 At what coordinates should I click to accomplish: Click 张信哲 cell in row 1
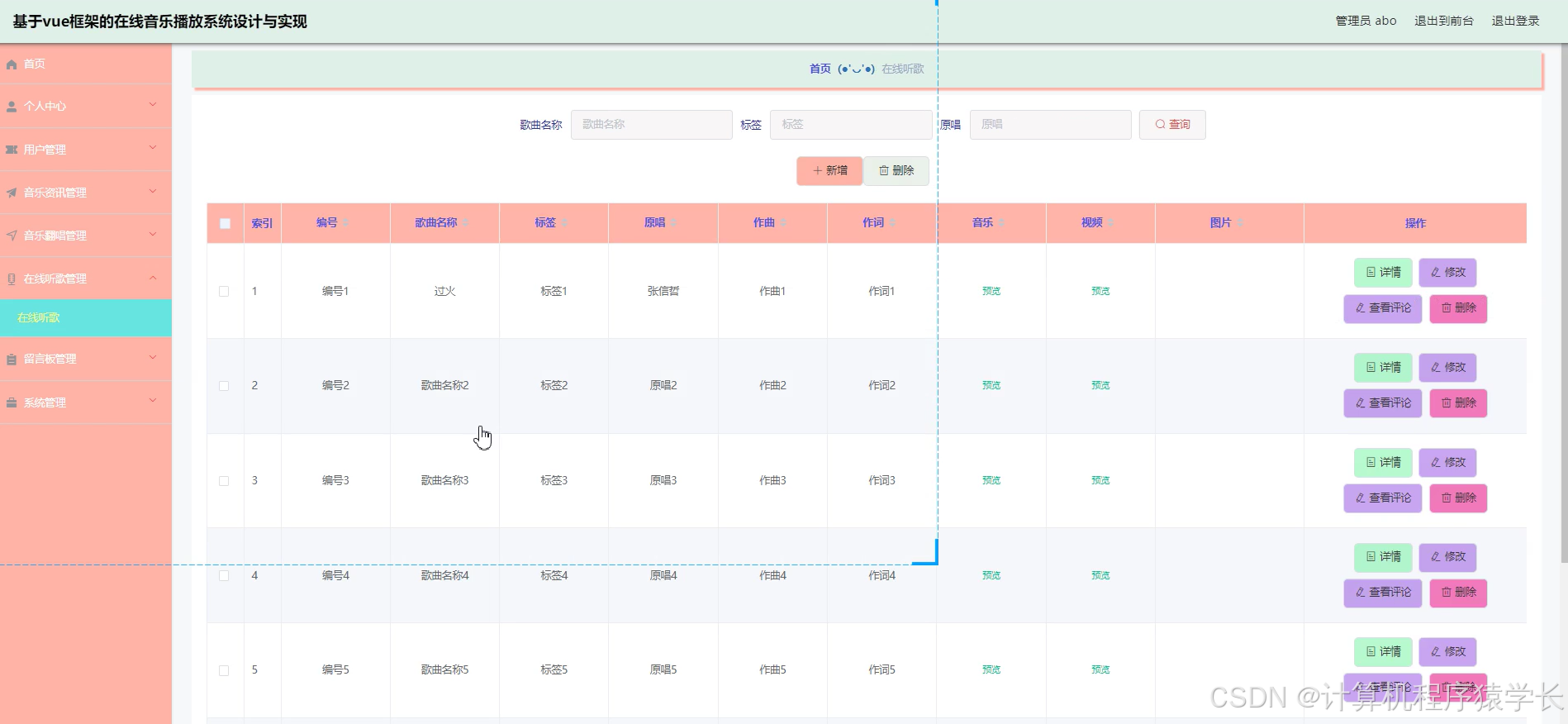coord(663,292)
